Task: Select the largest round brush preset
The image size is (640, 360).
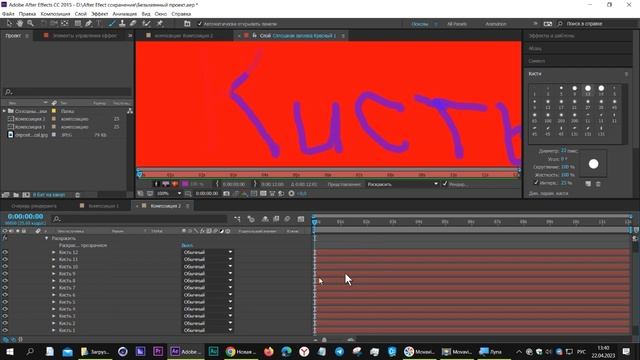Action: pos(601,88)
